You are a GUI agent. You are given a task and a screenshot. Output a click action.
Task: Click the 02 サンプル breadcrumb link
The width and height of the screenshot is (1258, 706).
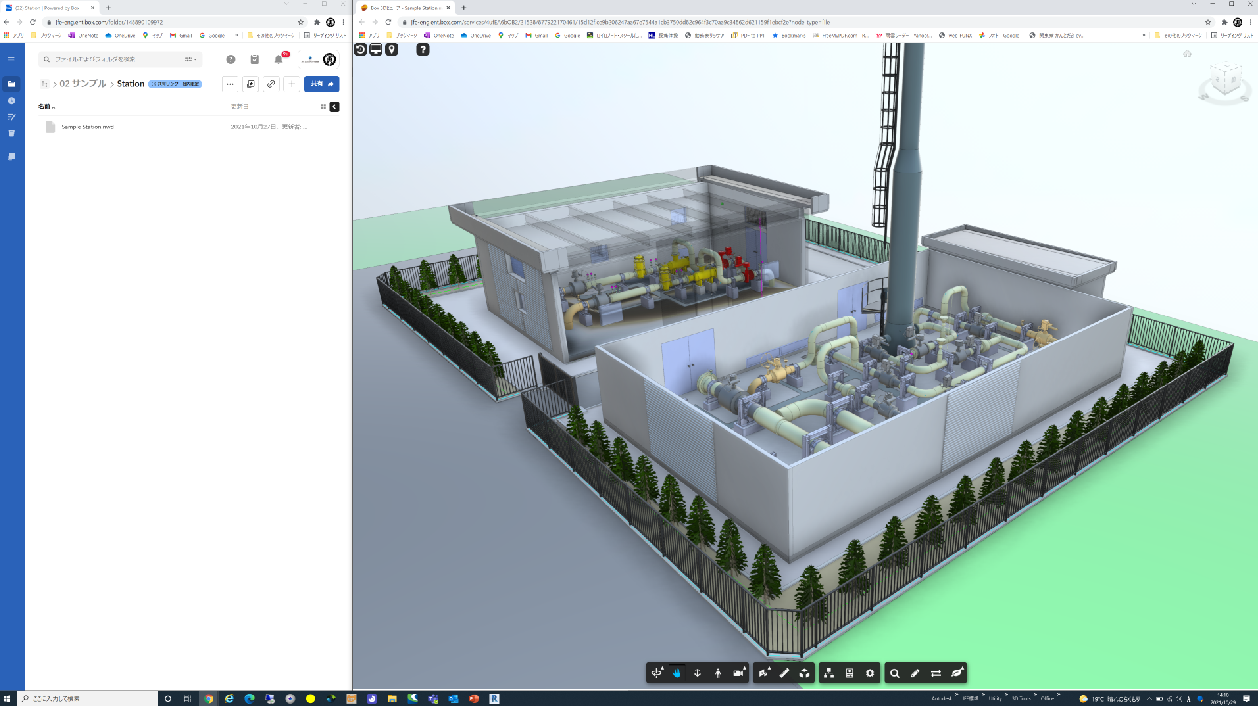[81, 84]
